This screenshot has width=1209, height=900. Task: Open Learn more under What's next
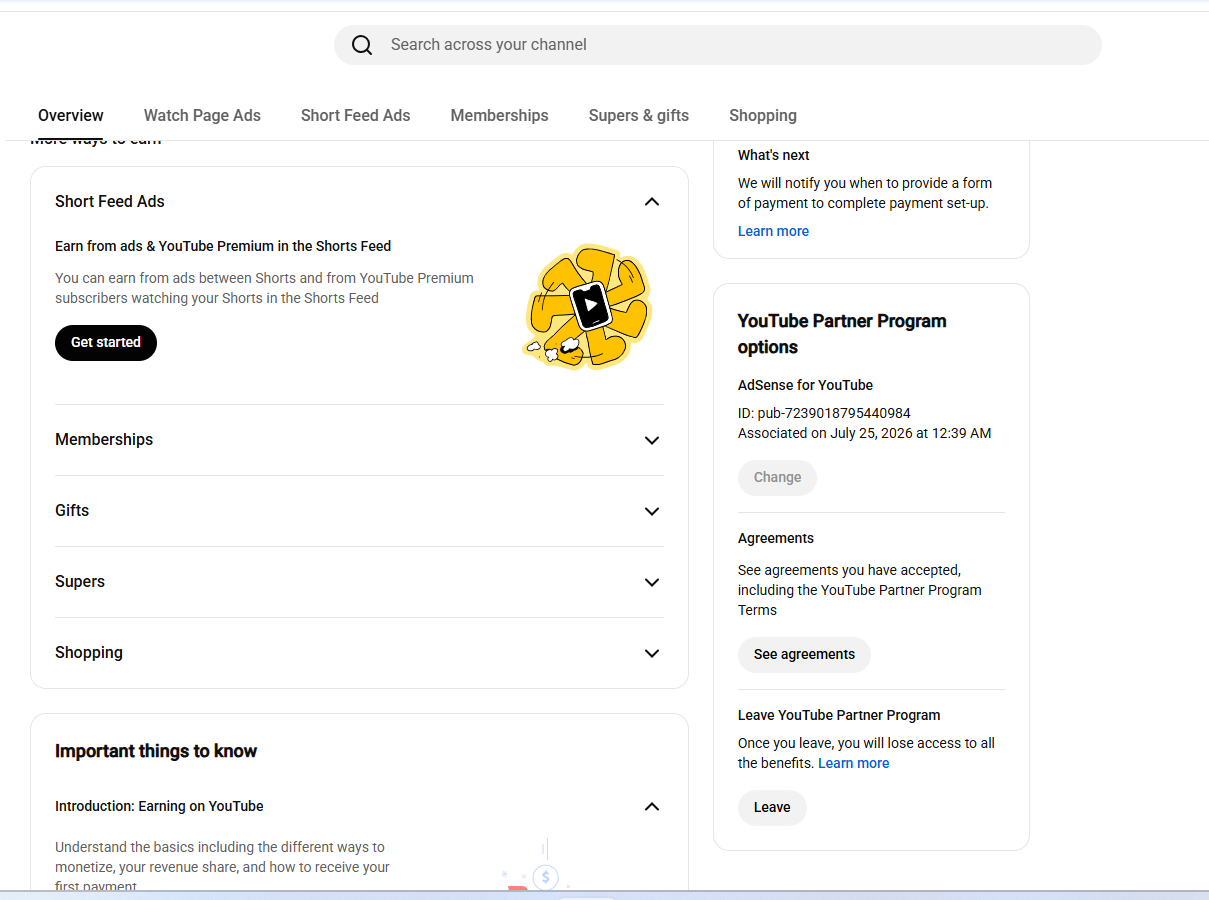pyautogui.click(x=773, y=231)
